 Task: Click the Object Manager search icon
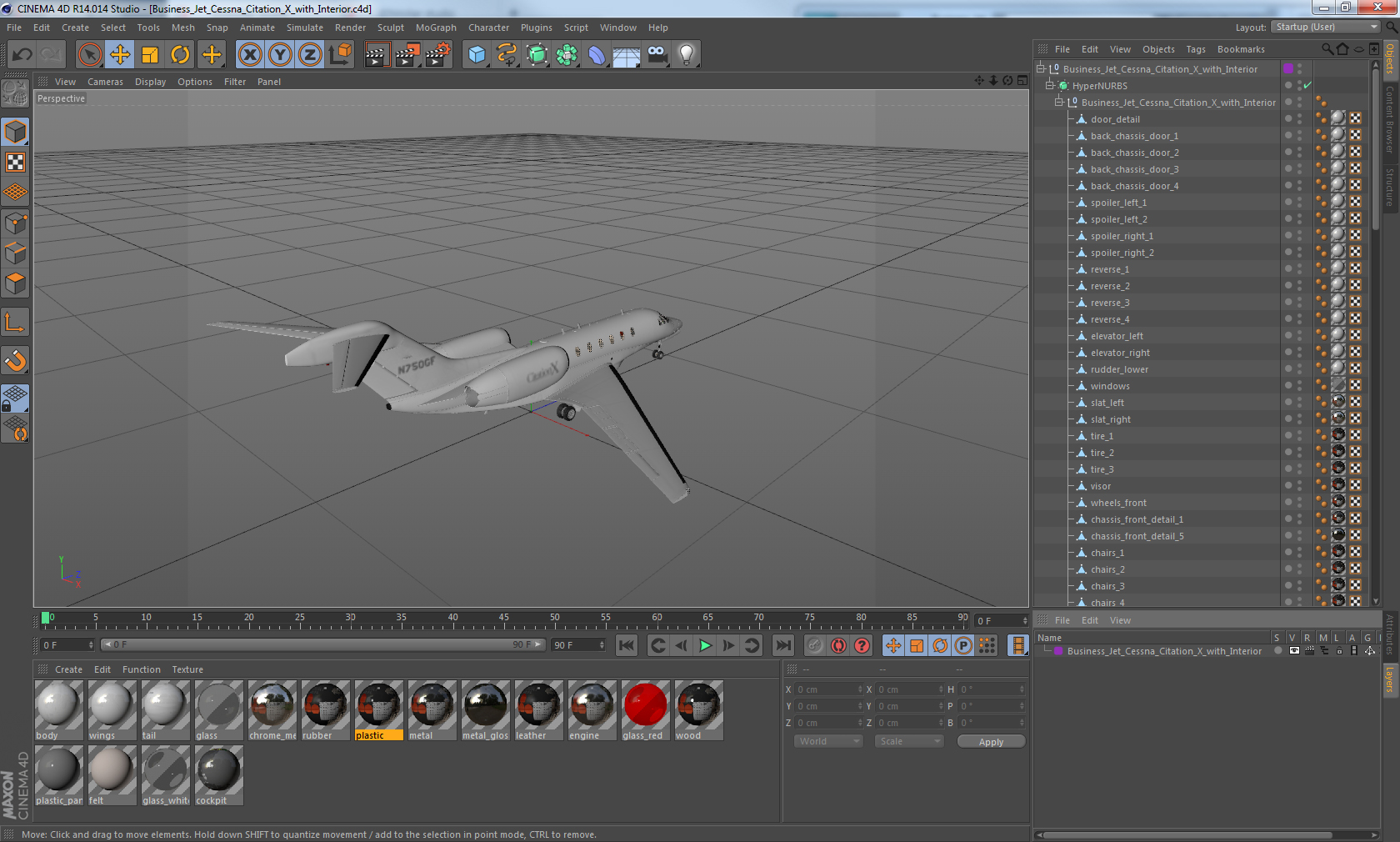pos(1327,49)
